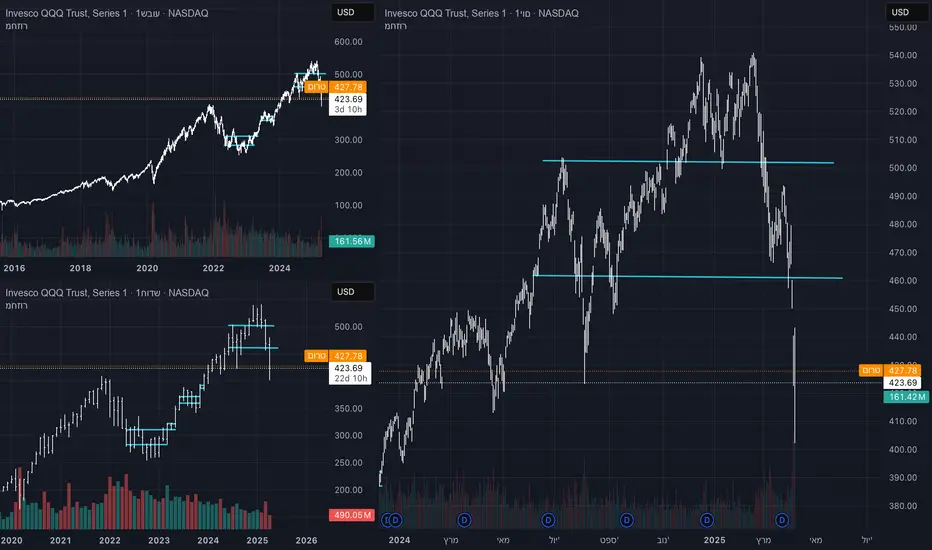Screen dimensions: 932x550
Task: Select the upper cyan horizontal line on the daily chart
Action: [x=688, y=161]
